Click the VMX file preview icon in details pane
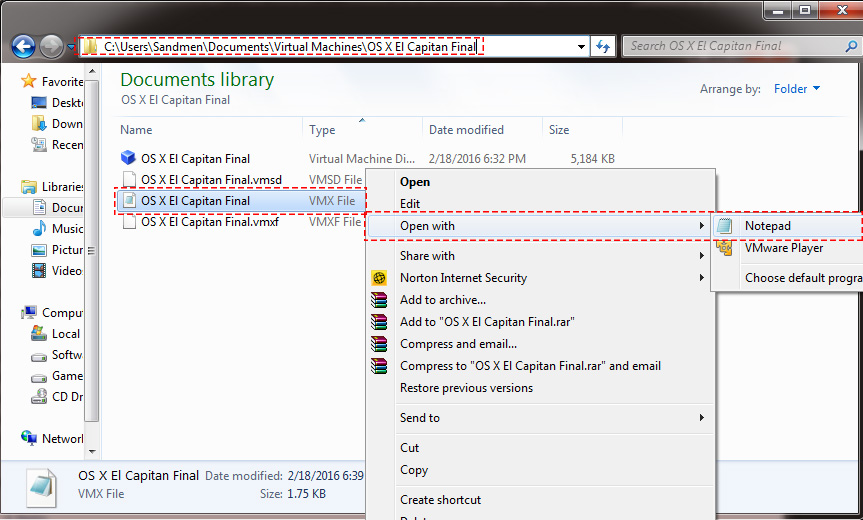Viewport: 863px width, 520px height. point(42,488)
